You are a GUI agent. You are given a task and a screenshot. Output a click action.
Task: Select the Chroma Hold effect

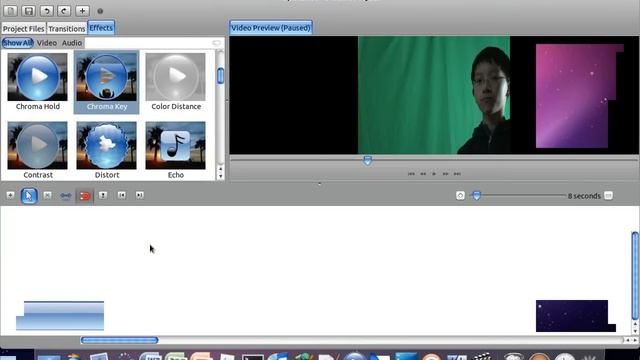click(38, 82)
